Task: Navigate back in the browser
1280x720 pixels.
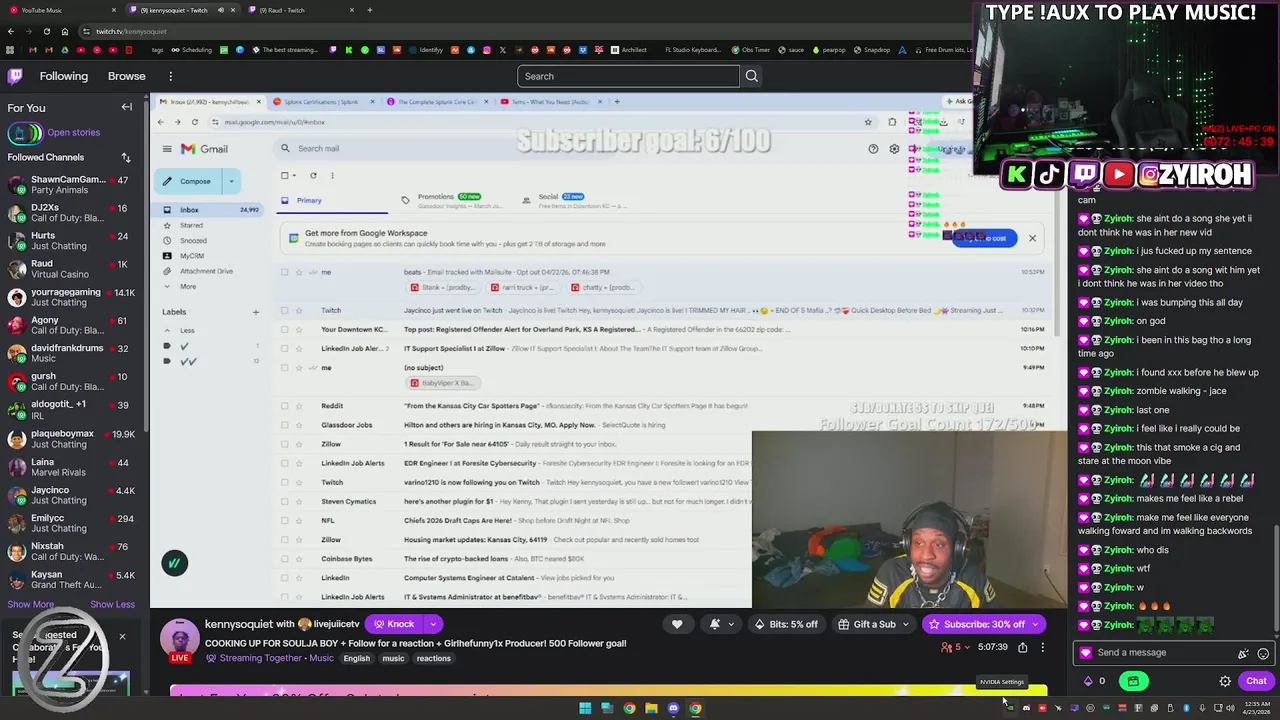Action: pos(10,31)
